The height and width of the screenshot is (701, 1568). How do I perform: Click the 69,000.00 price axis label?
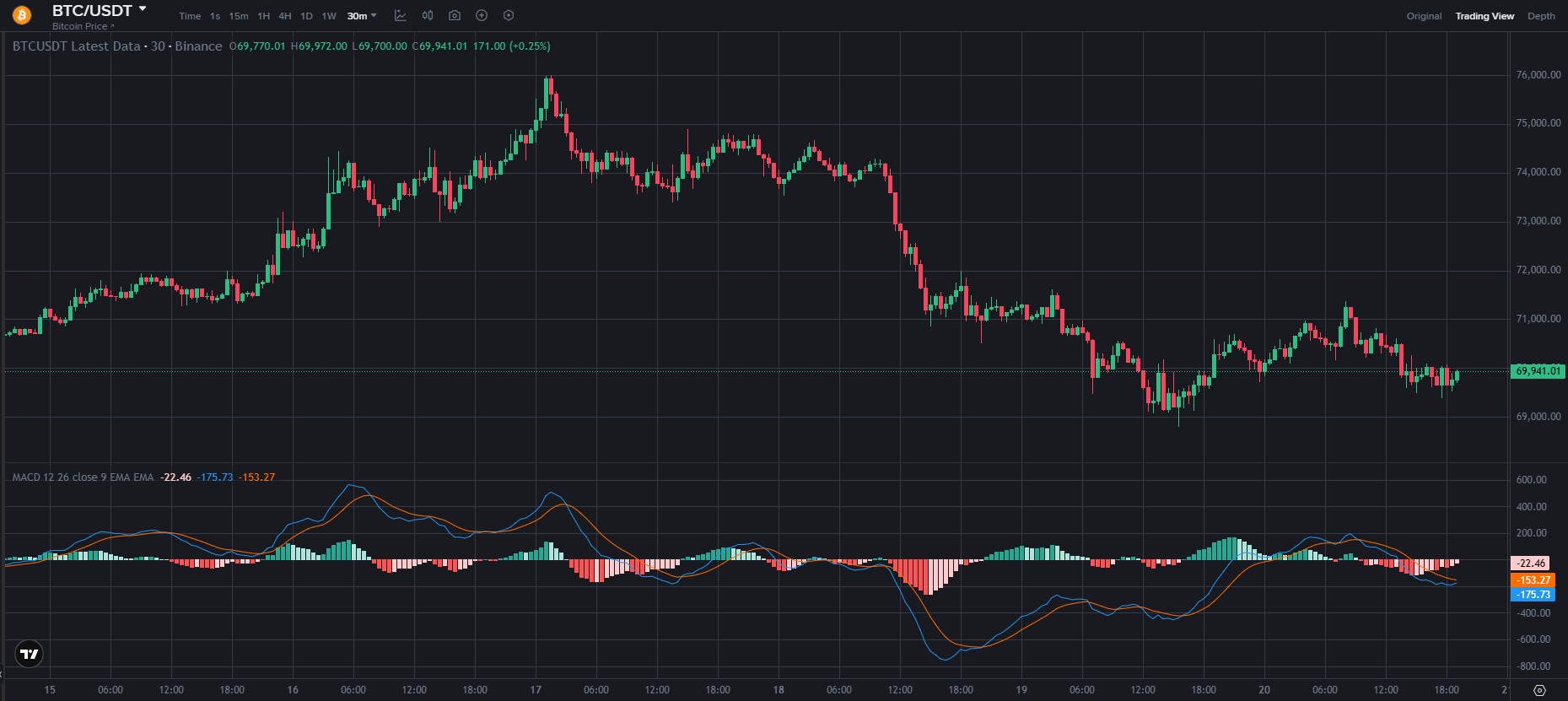click(1538, 417)
